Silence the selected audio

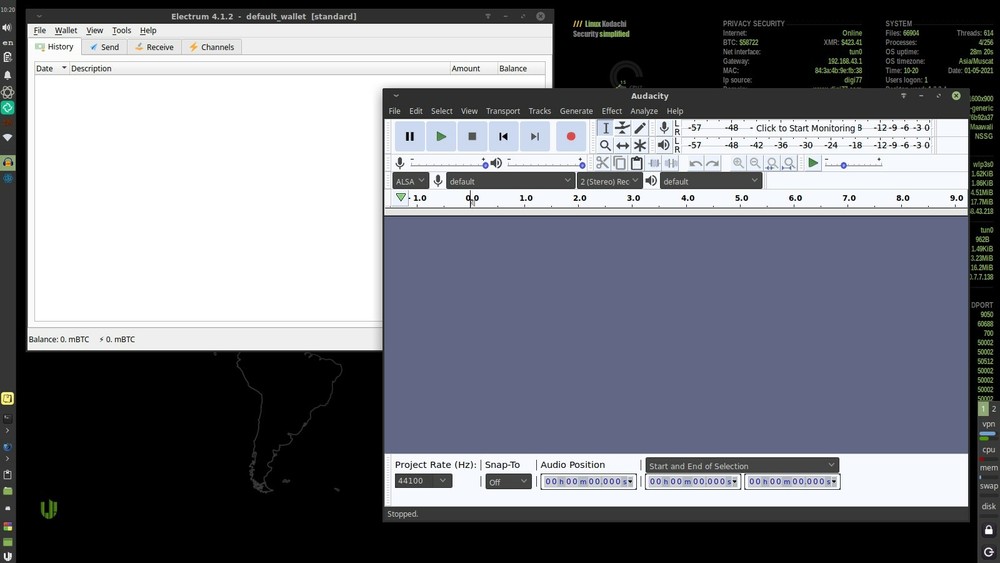tap(671, 163)
